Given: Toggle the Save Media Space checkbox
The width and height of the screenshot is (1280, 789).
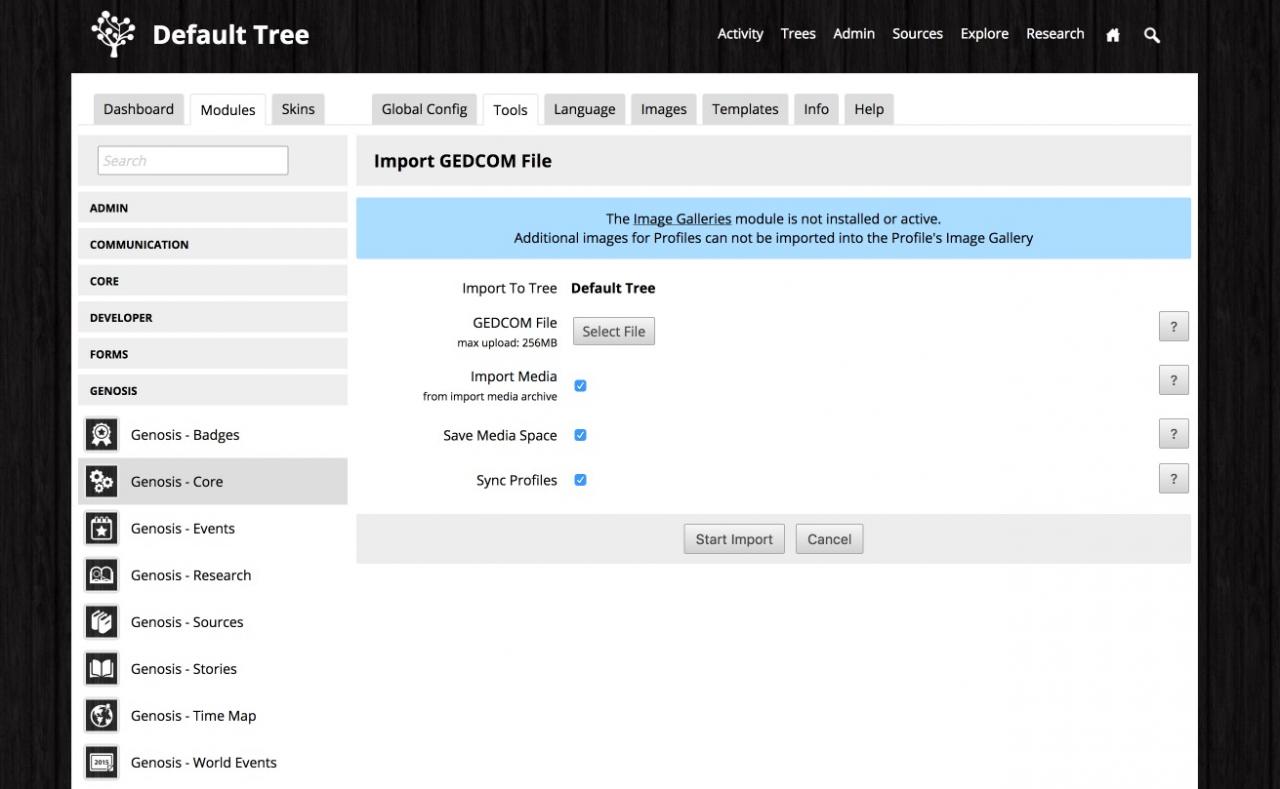Looking at the screenshot, I should pos(580,435).
